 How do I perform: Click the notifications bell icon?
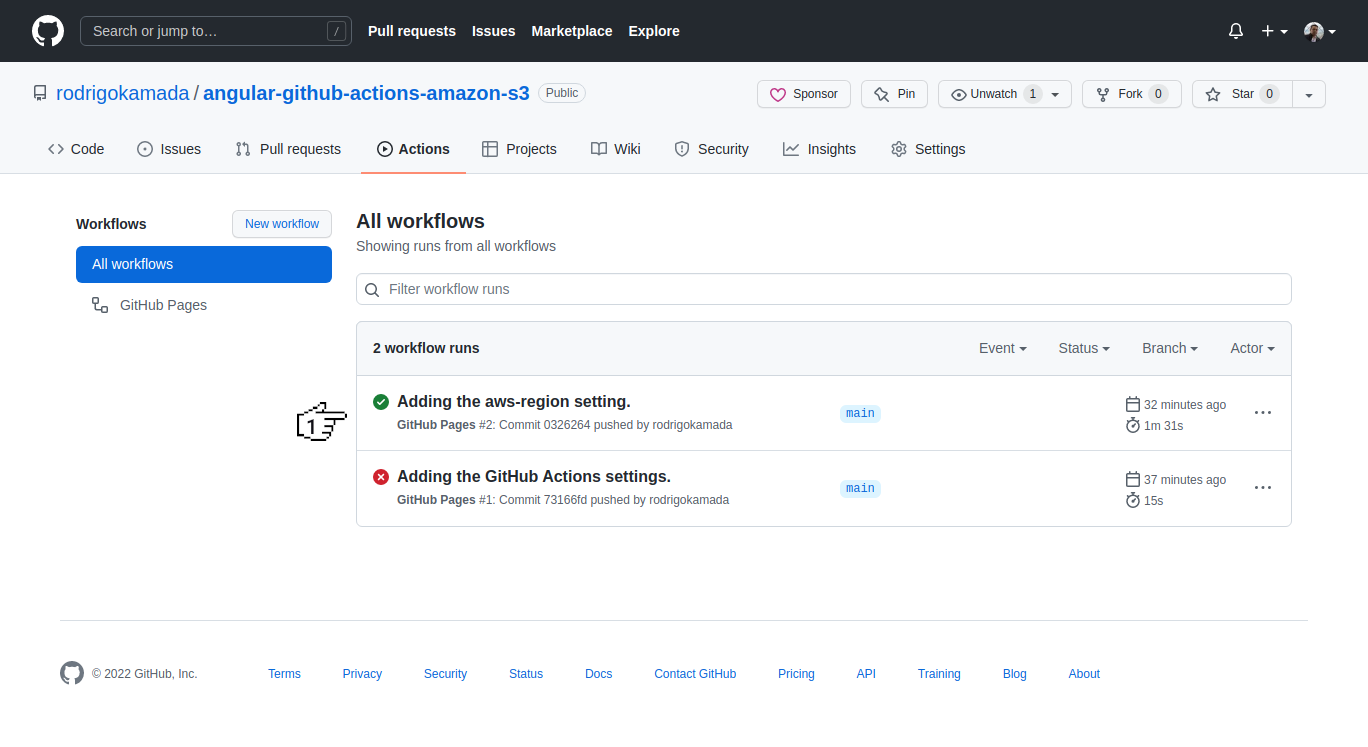pos(1235,31)
